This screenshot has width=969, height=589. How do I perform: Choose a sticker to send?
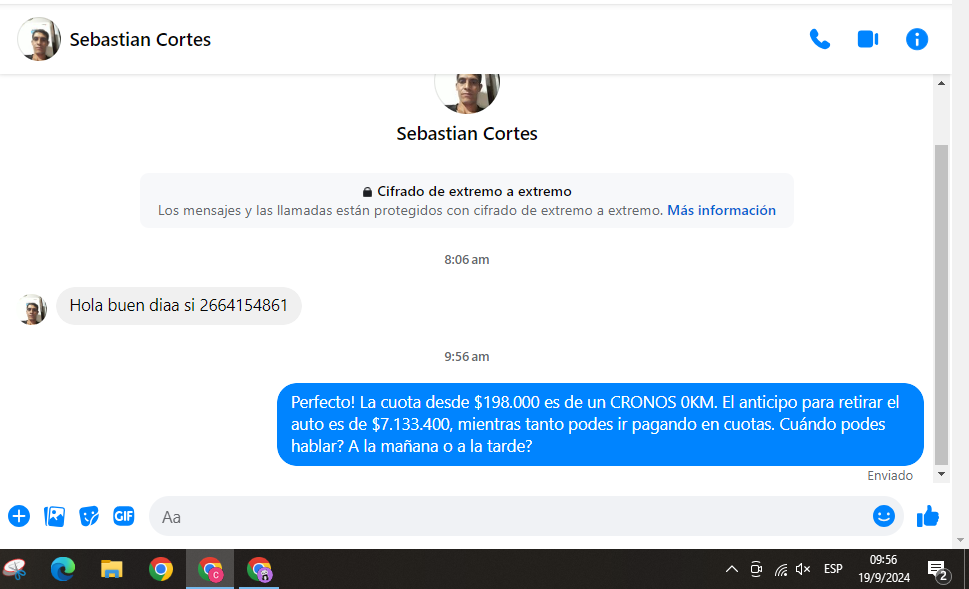click(89, 516)
